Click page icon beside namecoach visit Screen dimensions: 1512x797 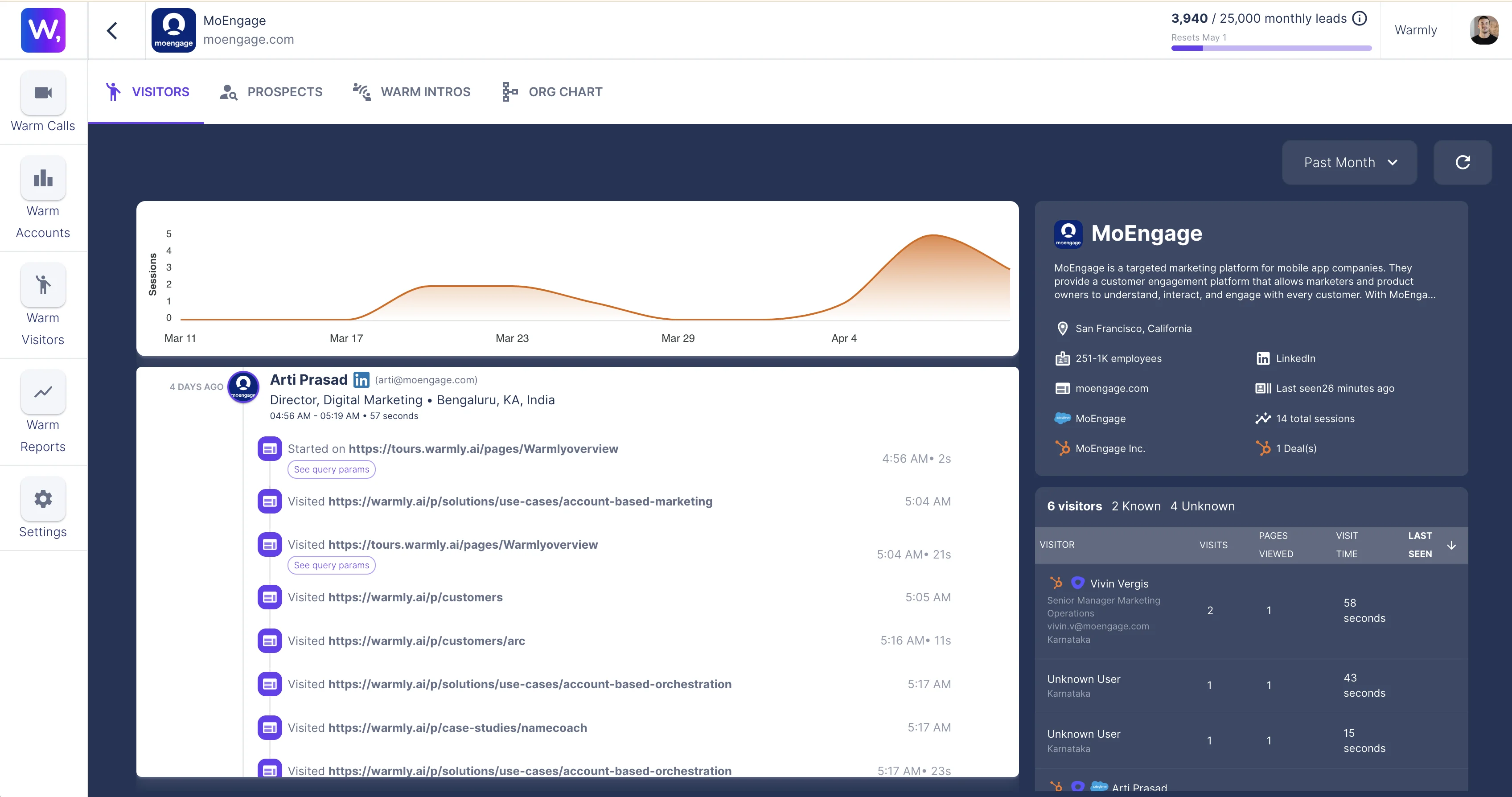(x=269, y=728)
